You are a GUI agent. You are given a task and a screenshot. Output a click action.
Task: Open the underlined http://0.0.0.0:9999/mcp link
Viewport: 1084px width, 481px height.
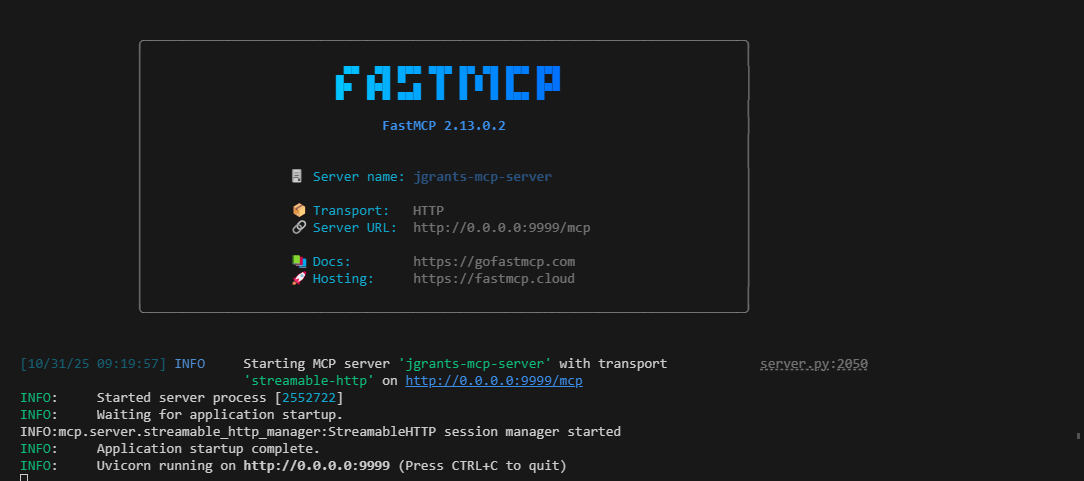(494, 381)
